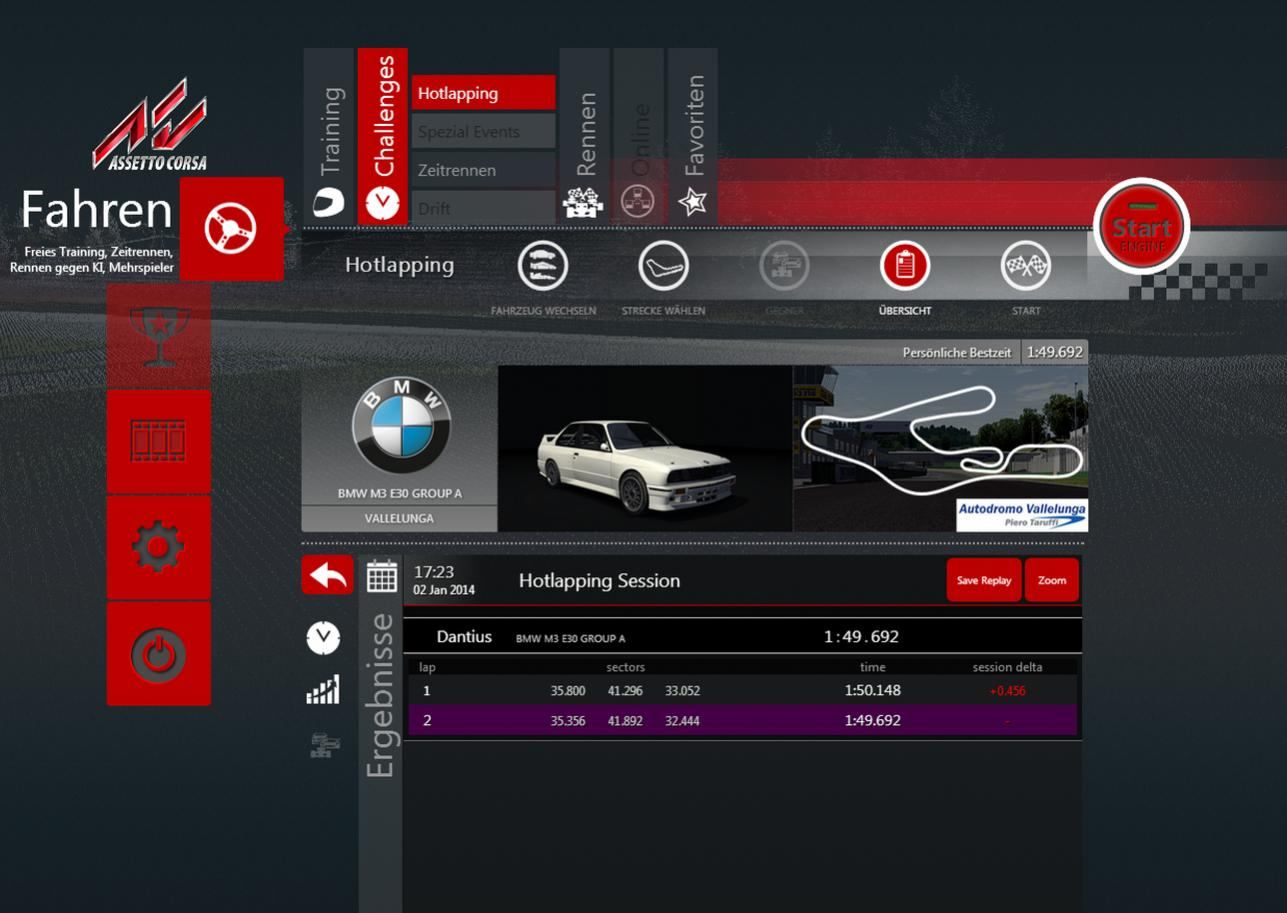
Task: Click the Hotlapping Session title
Action: 599,580
